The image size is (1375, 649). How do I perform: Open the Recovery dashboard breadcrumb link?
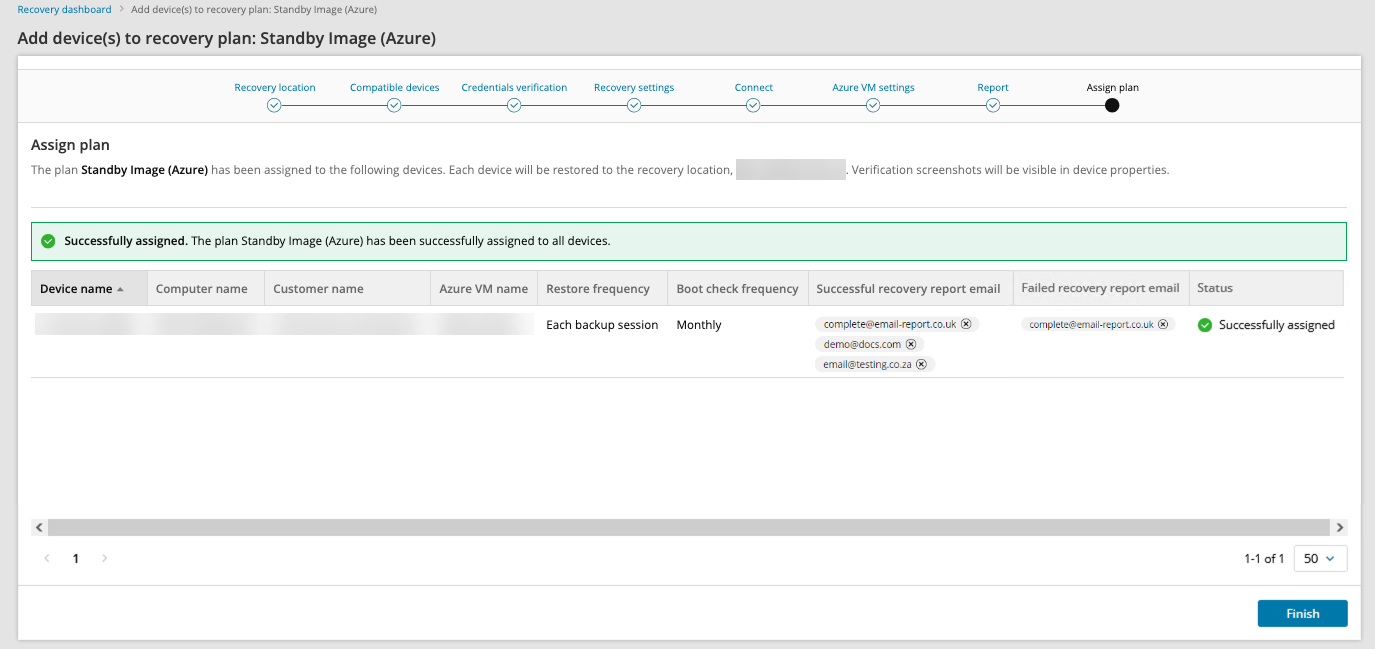click(64, 10)
